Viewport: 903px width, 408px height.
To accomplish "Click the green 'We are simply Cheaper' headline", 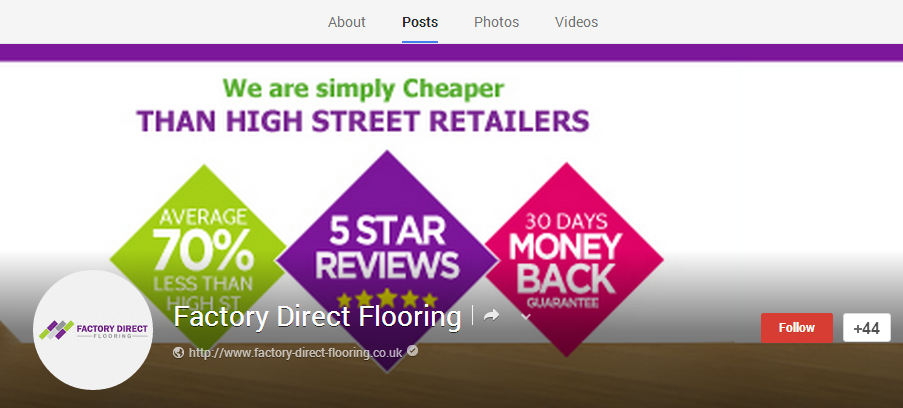I will tap(363, 89).
